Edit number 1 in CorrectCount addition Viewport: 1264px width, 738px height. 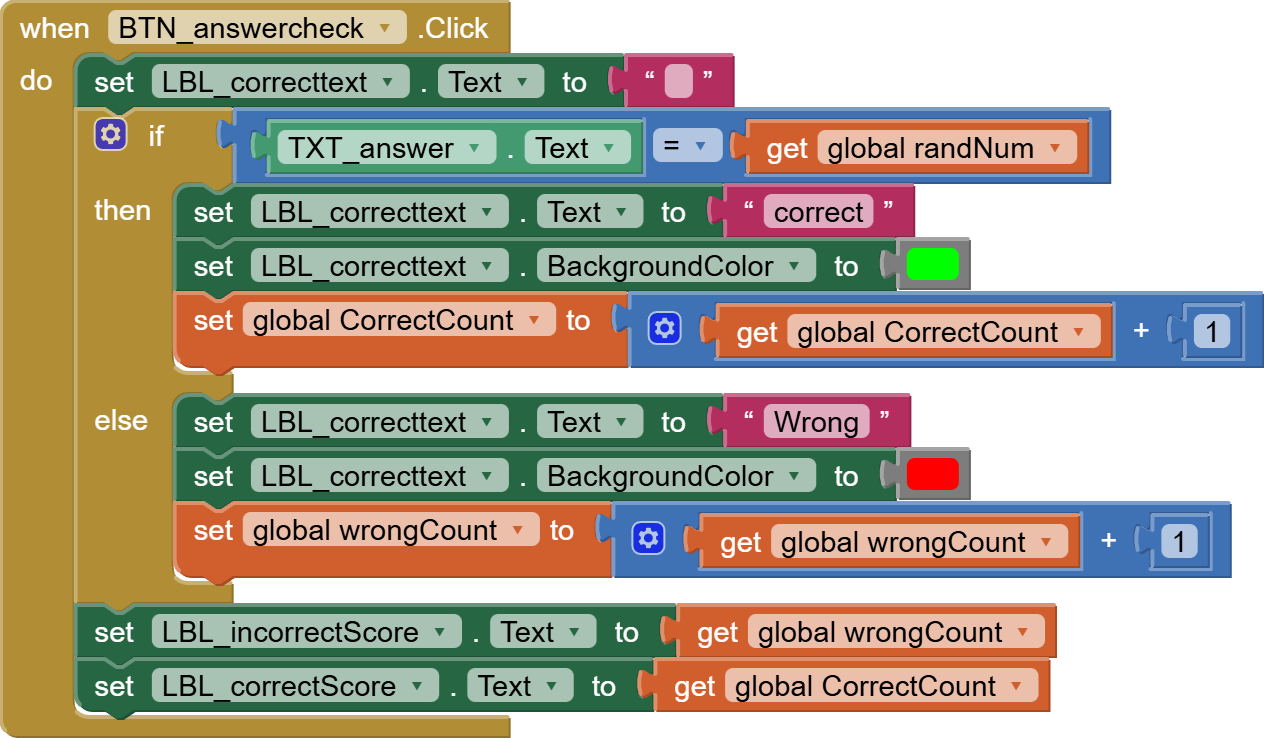pos(1212,331)
